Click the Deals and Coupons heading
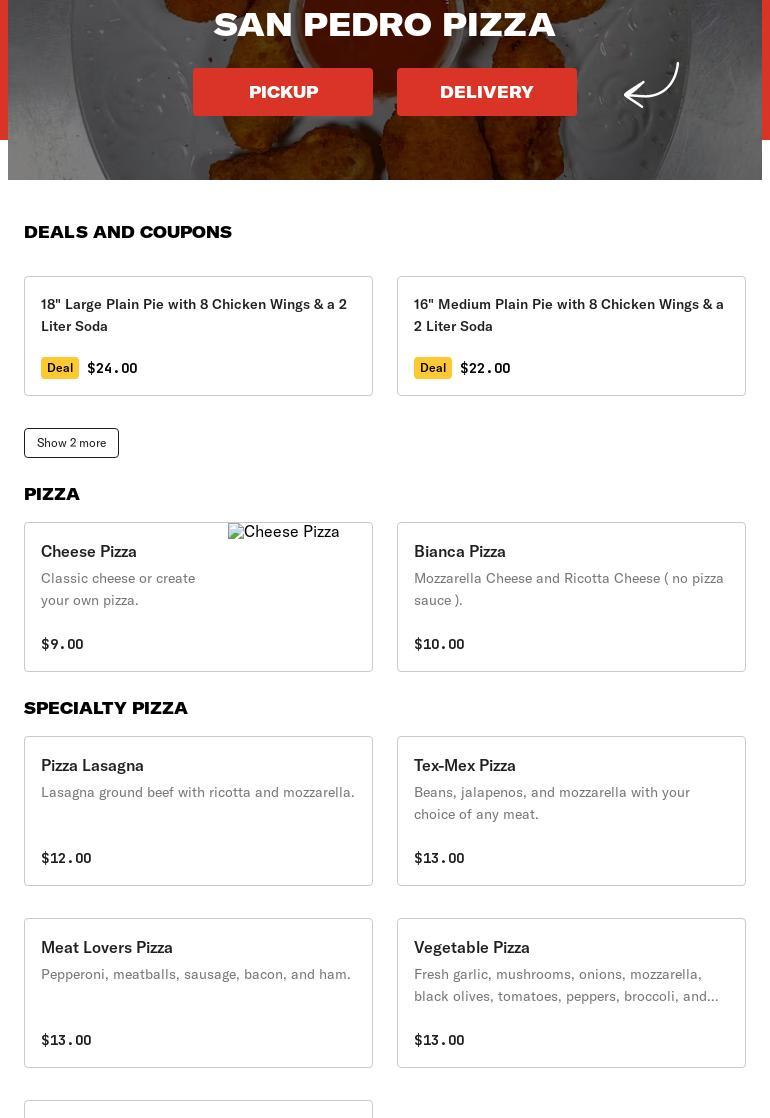The image size is (770, 1118). click(128, 232)
